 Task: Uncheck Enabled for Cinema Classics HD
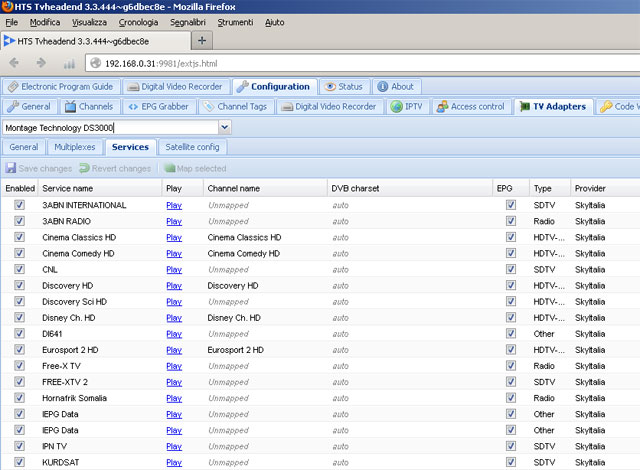[19, 237]
